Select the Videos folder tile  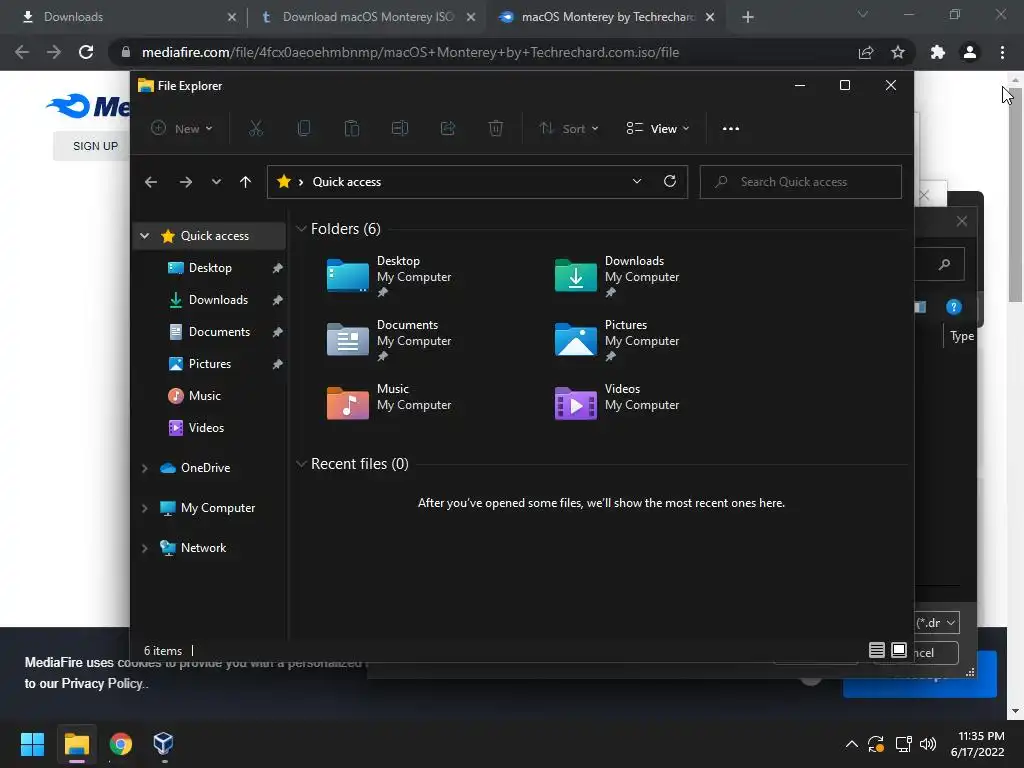617,403
